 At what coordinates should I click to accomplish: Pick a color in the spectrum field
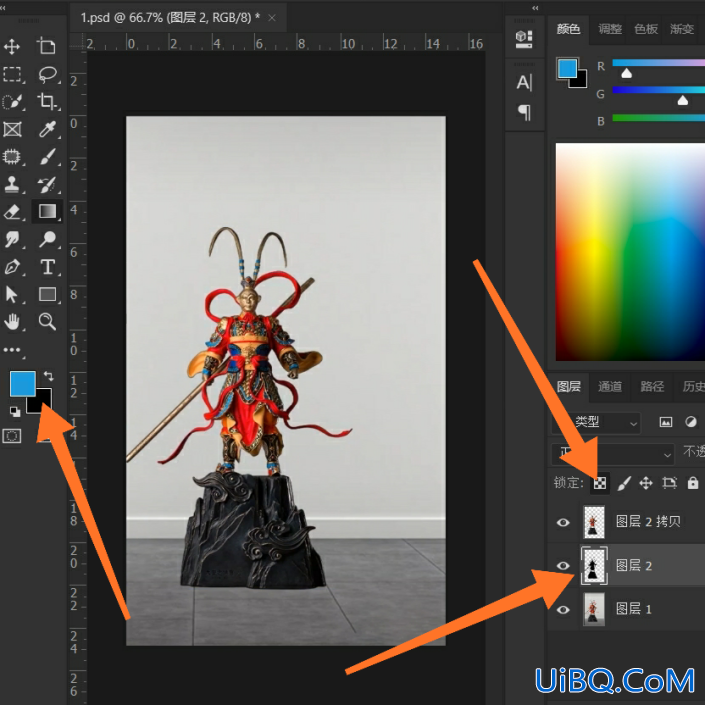pyautogui.click(x=630, y=252)
